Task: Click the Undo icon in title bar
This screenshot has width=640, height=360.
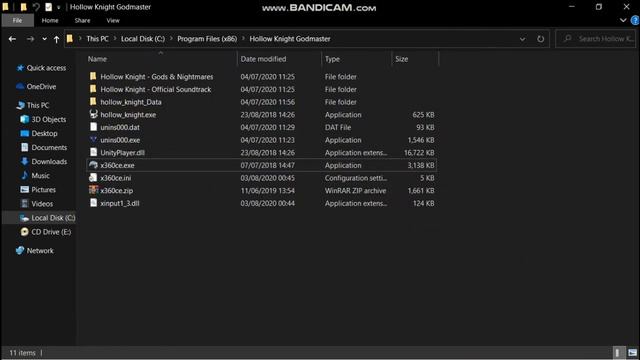Action: [36, 7]
